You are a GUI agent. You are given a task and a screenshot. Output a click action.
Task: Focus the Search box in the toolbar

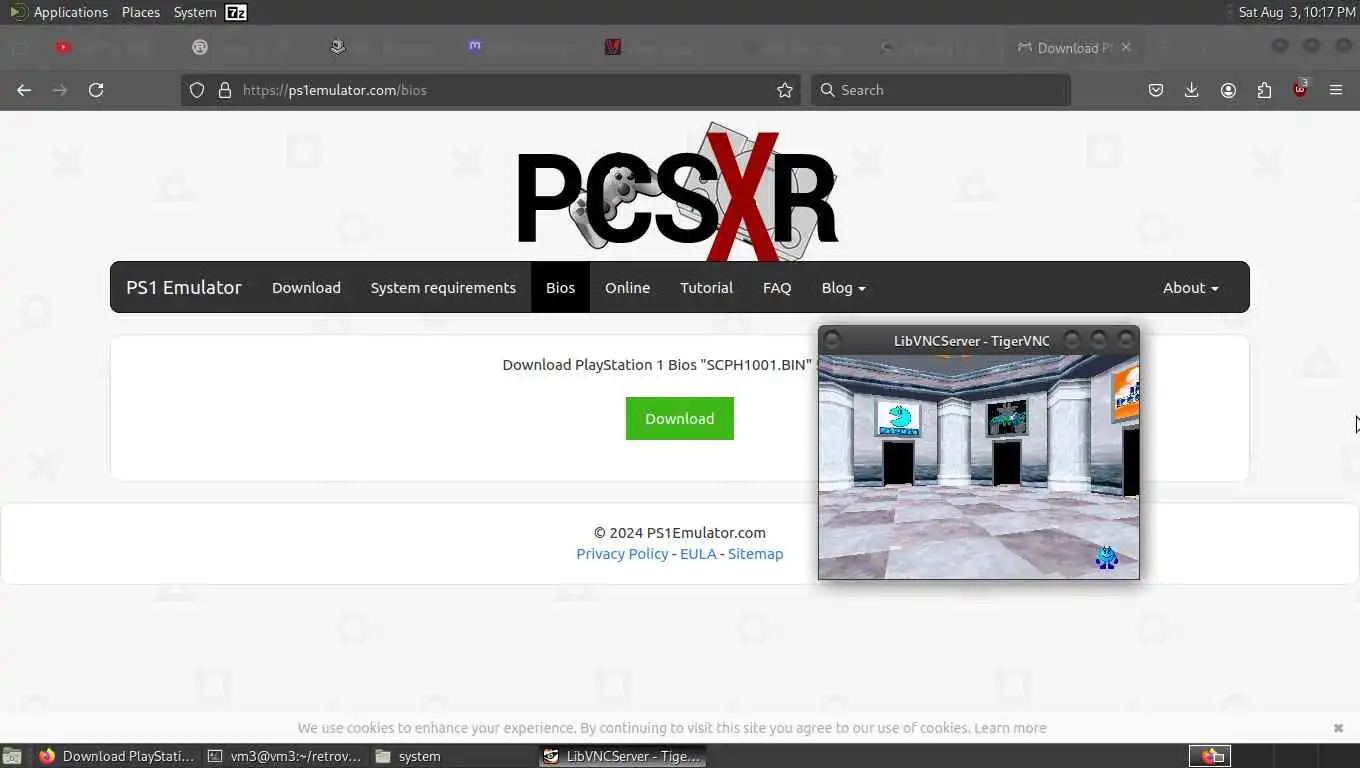tap(940, 90)
